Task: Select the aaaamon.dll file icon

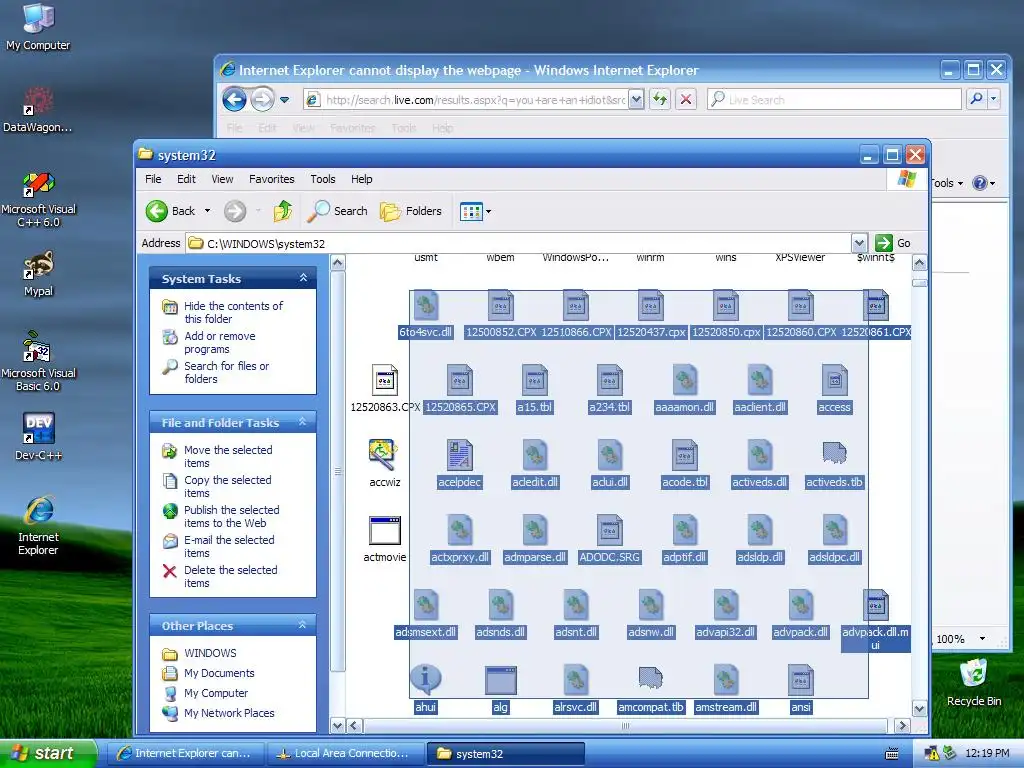Action: coord(685,381)
